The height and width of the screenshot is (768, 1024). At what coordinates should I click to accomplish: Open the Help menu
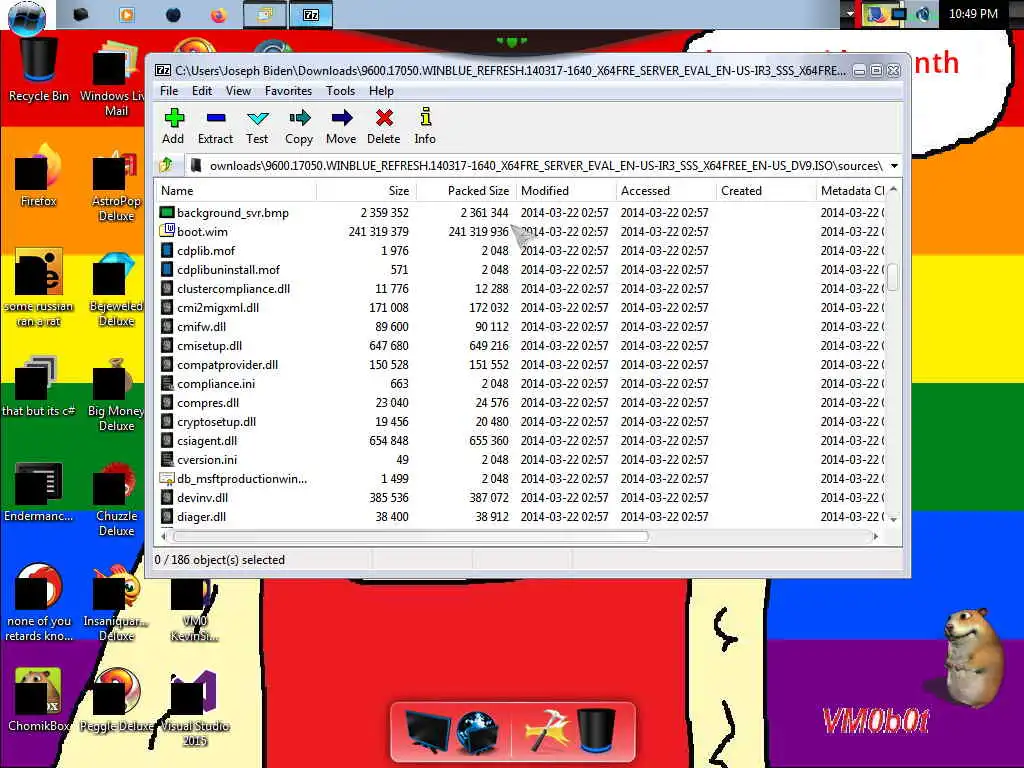click(x=381, y=91)
